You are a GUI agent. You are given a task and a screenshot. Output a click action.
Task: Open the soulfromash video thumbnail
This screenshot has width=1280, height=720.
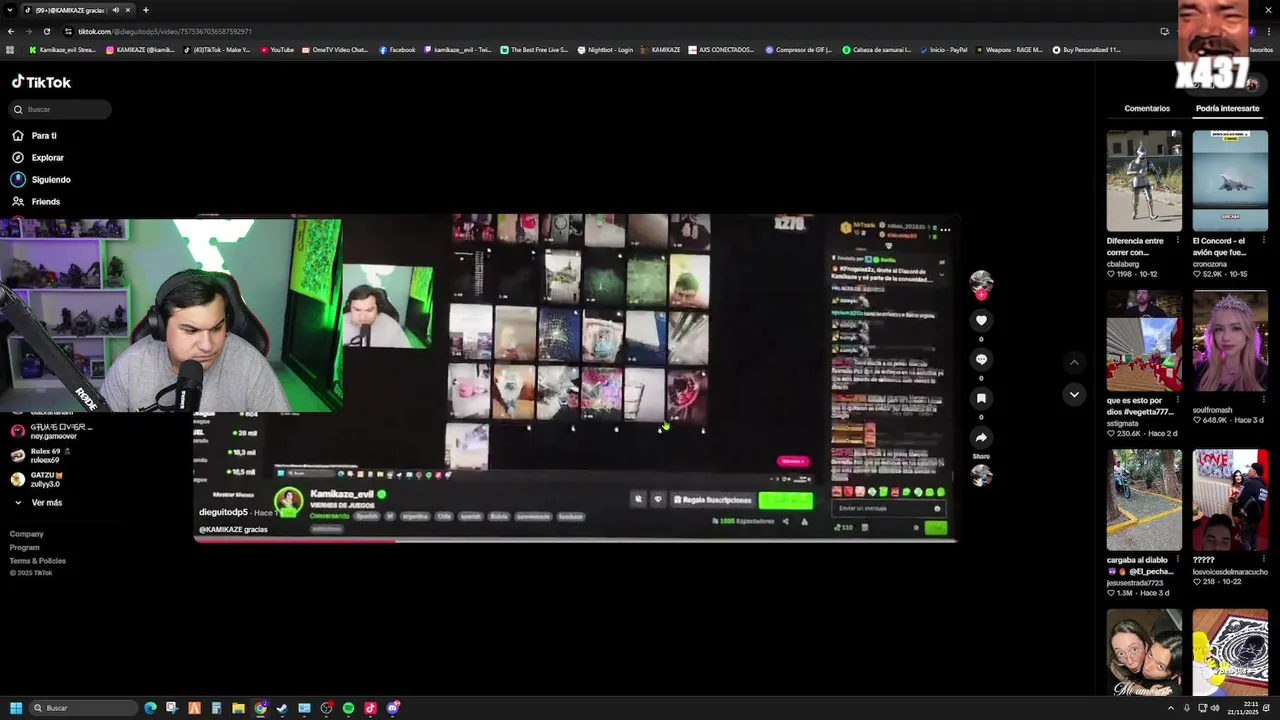click(1230, 341)
